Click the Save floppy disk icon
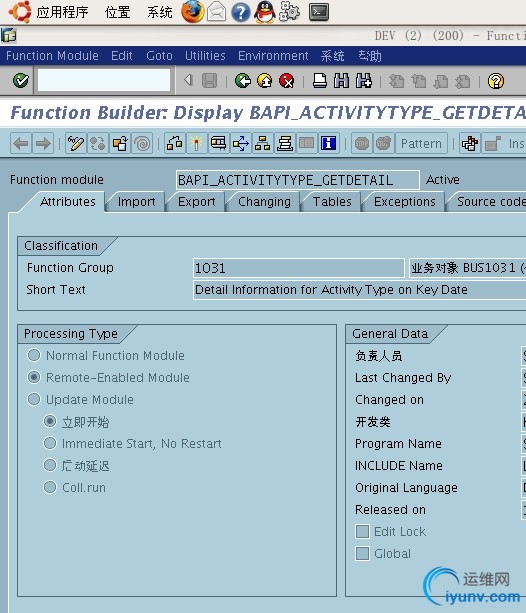Viewport: 526px width, 613px height. coord(210,81)
